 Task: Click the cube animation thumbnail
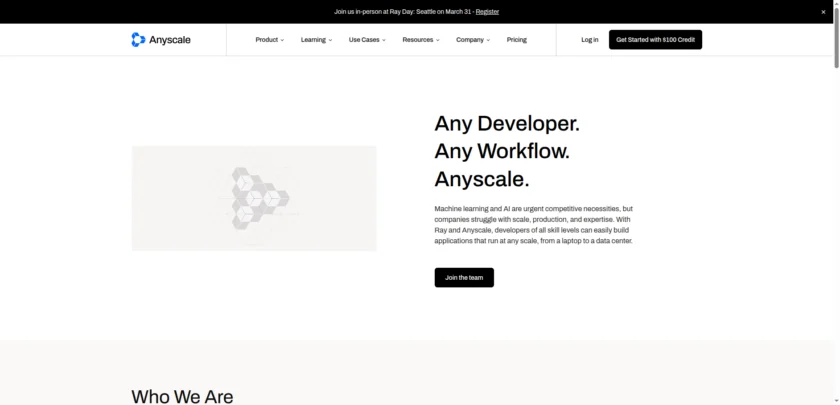pos(254,198)
